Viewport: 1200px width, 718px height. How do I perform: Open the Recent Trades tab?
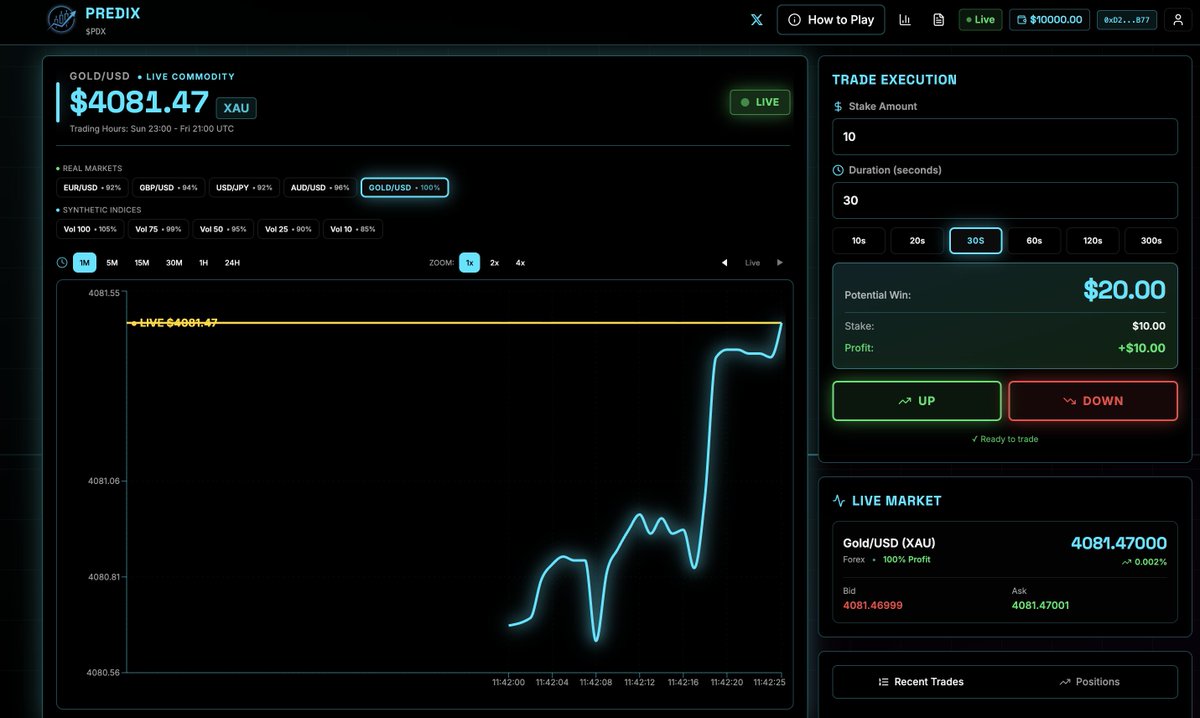tap(921, 682)
